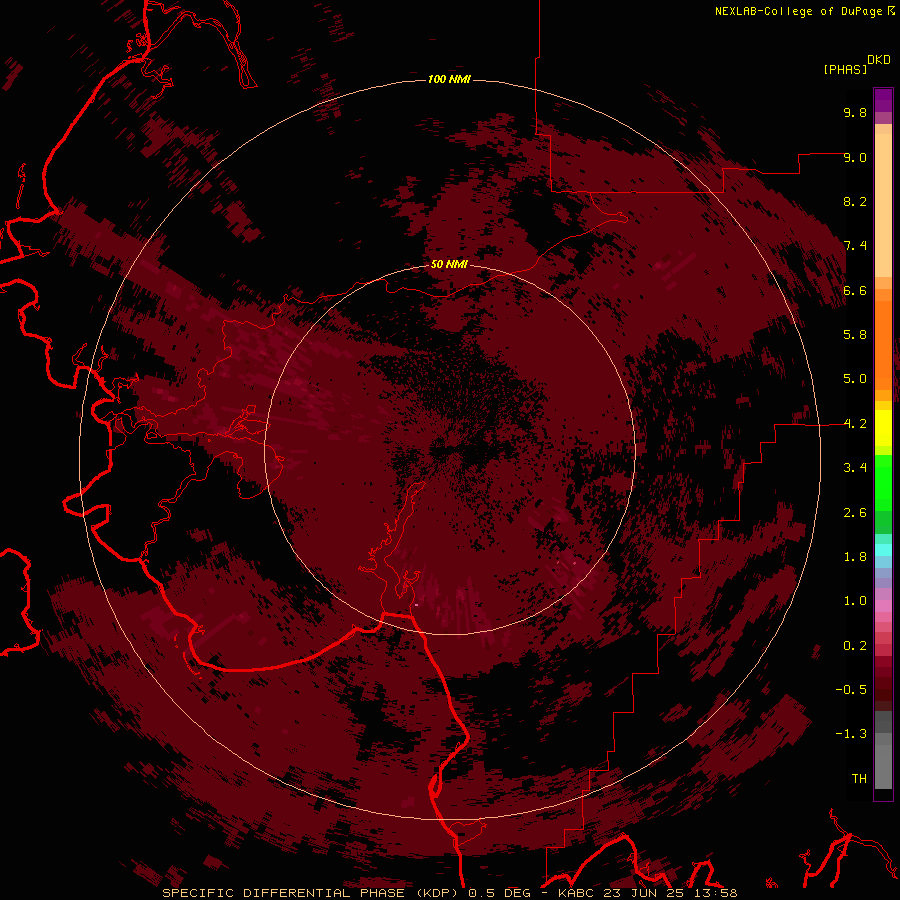Click the 7.4 value on the color scale
This screenshot has height=900, width=900.
click(x=855, y=246)
